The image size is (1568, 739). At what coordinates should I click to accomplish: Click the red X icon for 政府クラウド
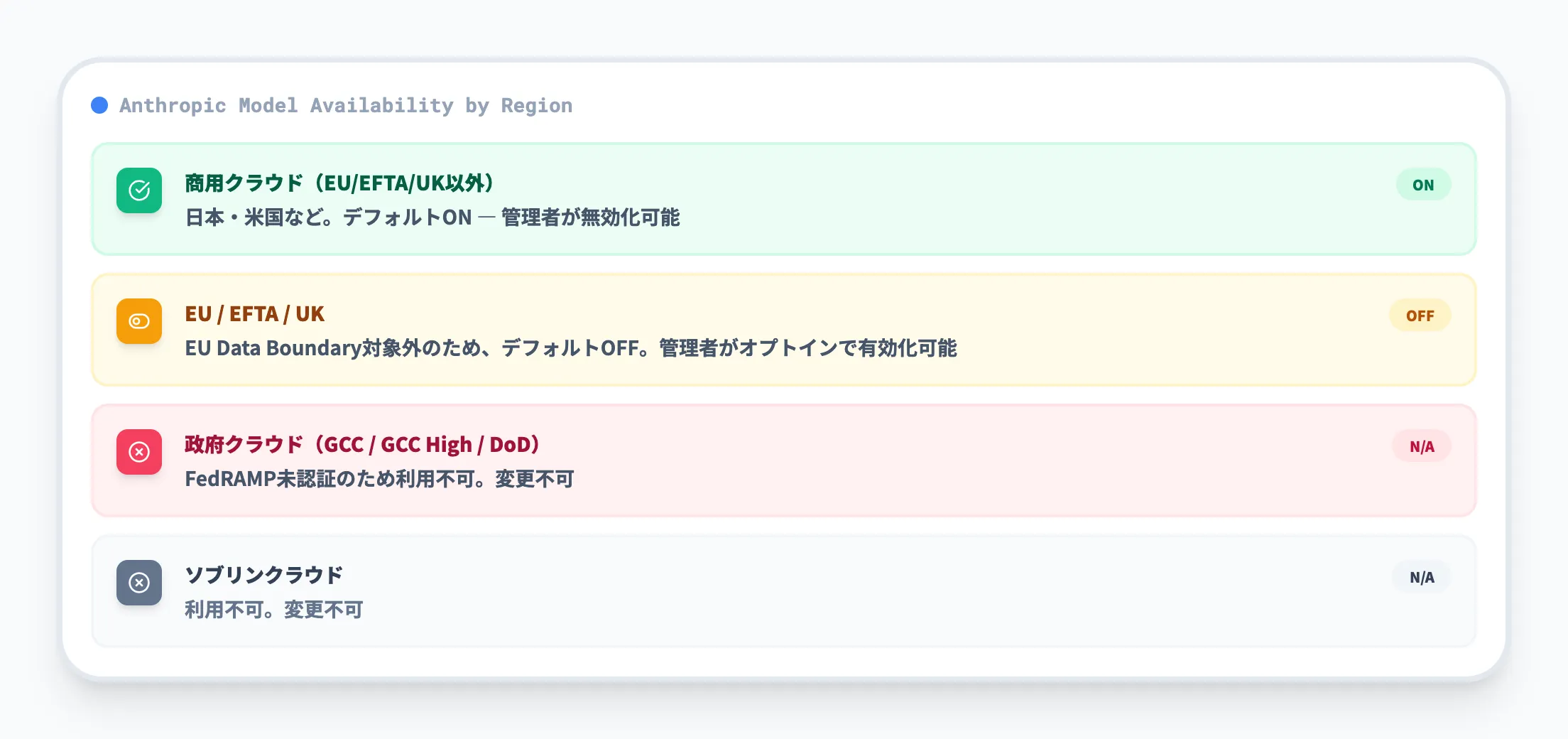tap(139, 452)
